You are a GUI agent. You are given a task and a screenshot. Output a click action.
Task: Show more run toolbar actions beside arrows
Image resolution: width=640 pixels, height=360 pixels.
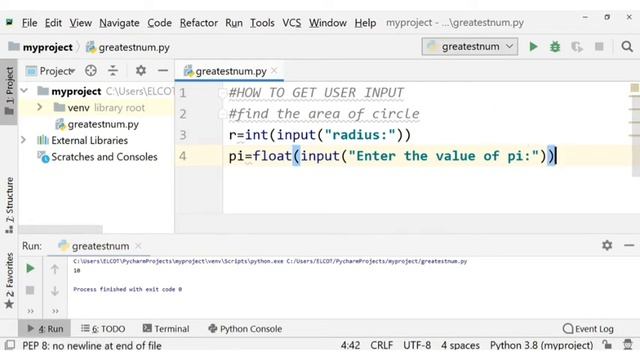click(x=55, y=311)
